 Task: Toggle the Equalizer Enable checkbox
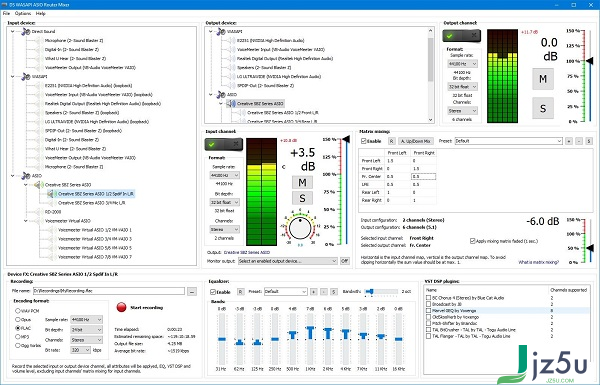click(x=213, y=292)
